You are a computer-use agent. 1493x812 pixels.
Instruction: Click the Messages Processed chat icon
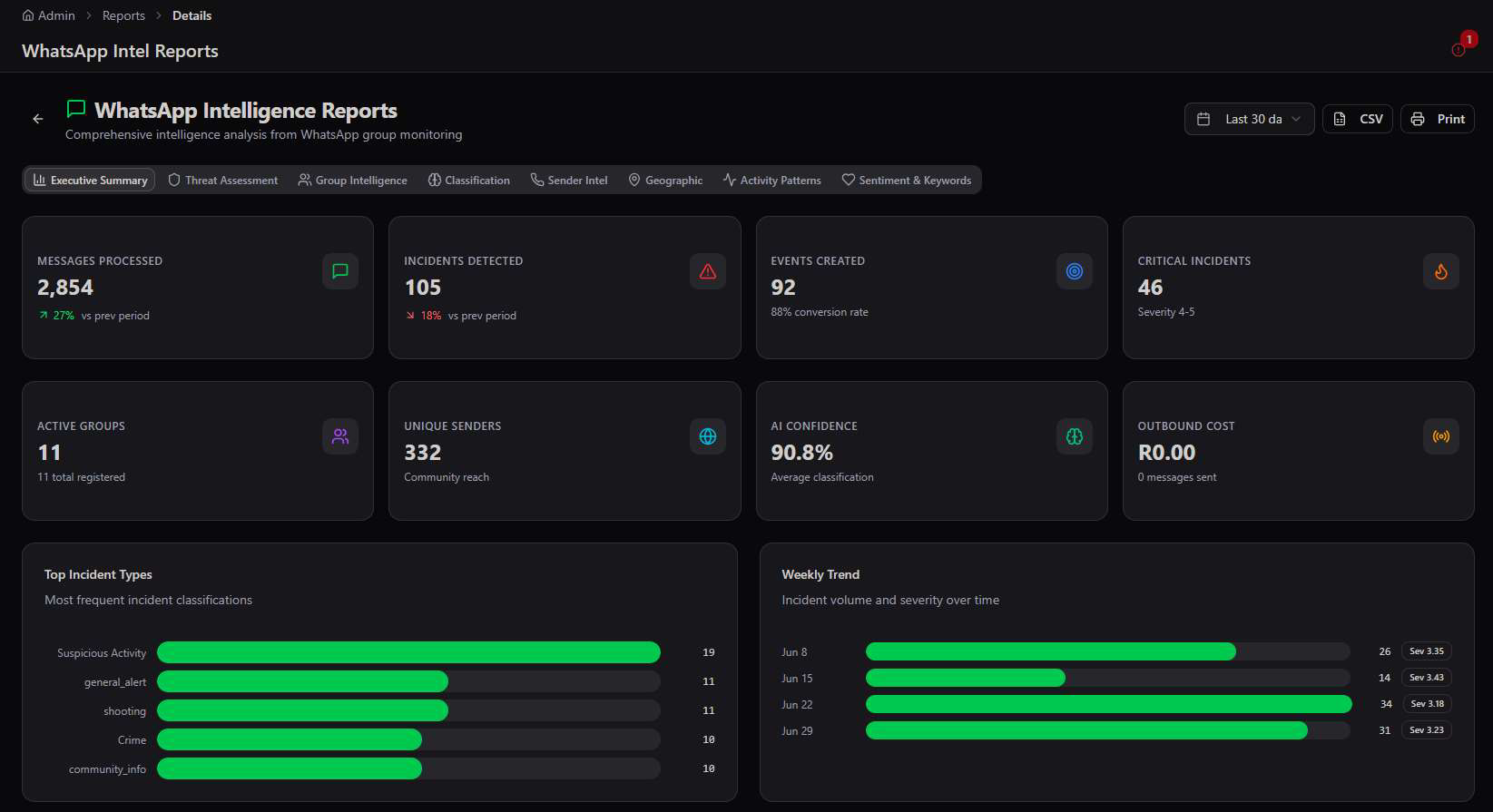340,271
